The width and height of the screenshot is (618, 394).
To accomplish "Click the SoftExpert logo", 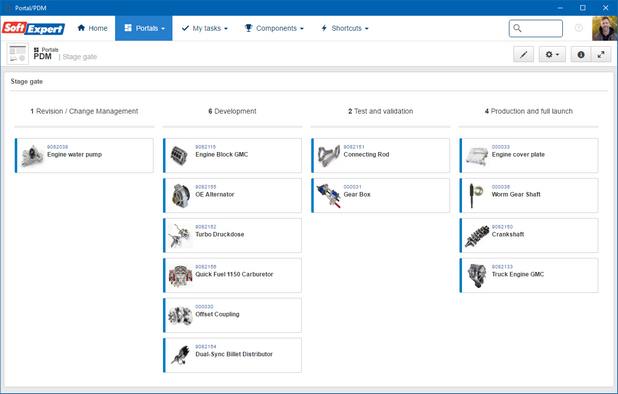I will 34,28.
